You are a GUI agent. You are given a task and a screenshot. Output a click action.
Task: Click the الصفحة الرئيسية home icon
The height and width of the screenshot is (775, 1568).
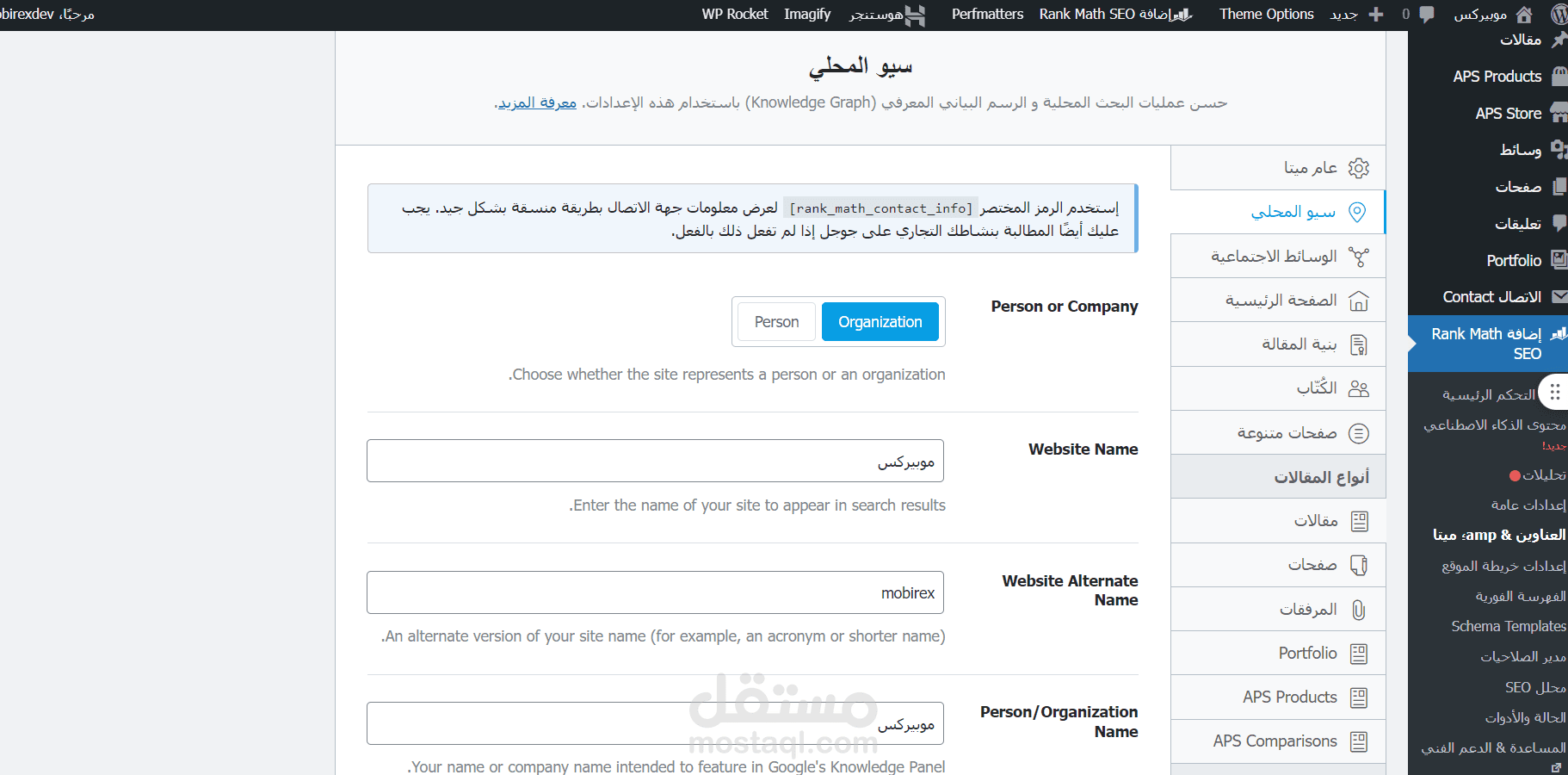tap(1358, 301)
